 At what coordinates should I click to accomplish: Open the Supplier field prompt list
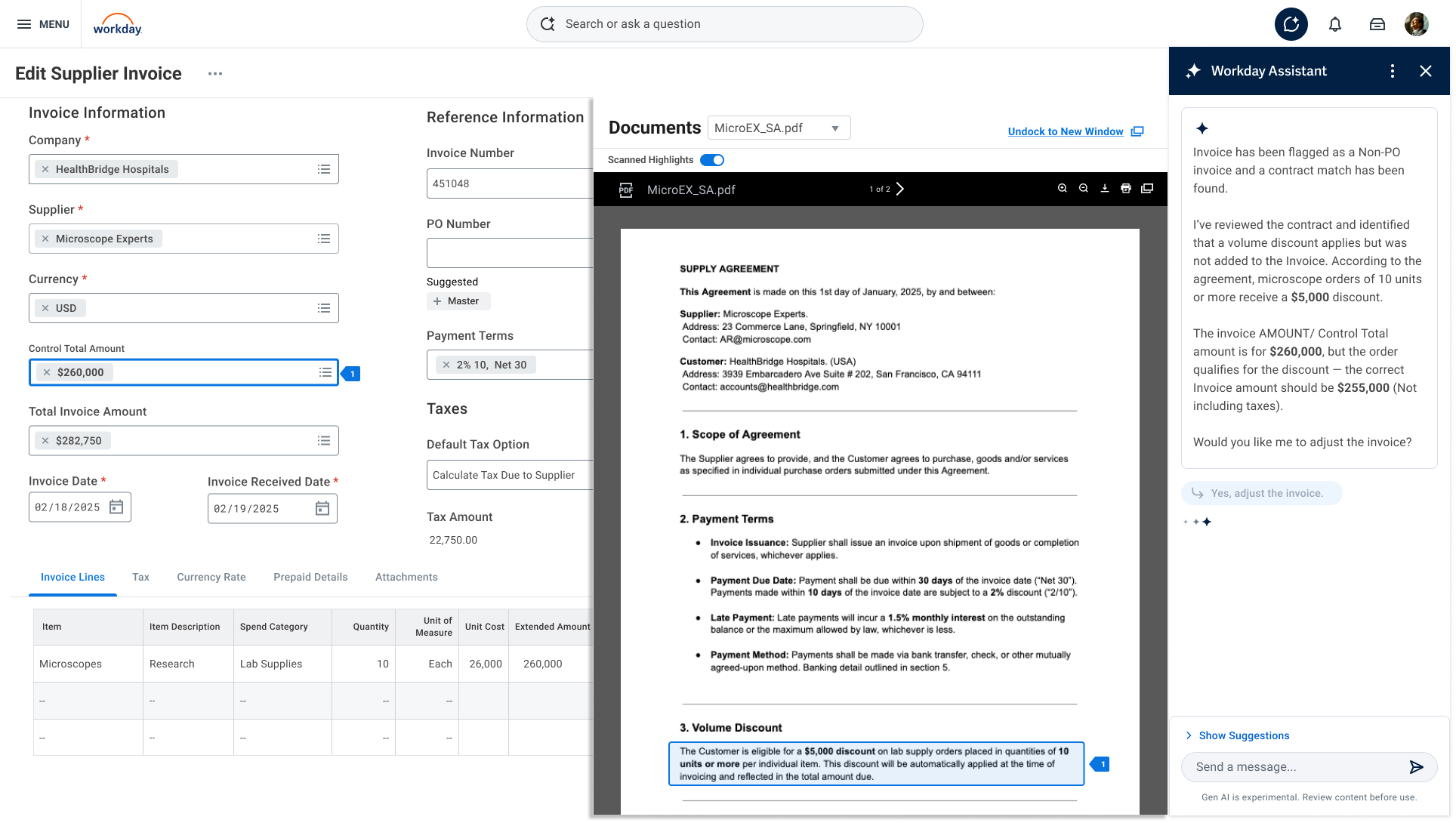coord(324,239)
